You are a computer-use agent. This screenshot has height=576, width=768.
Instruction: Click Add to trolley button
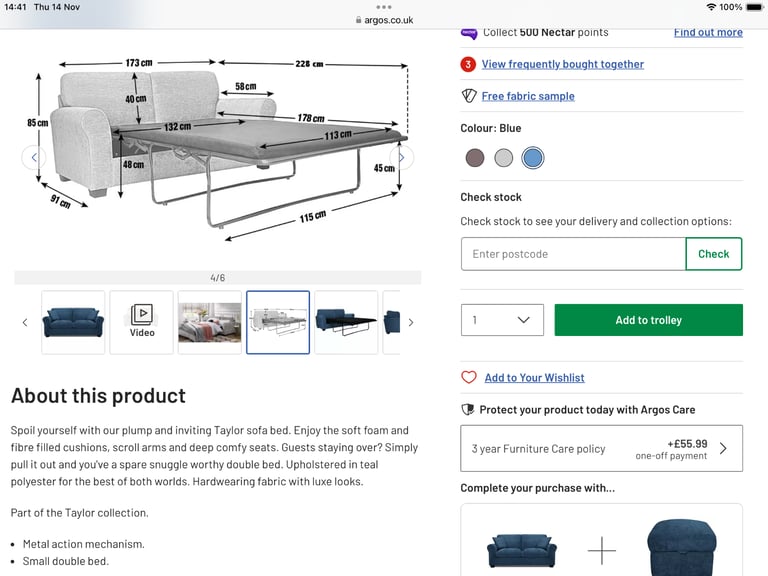648,320
